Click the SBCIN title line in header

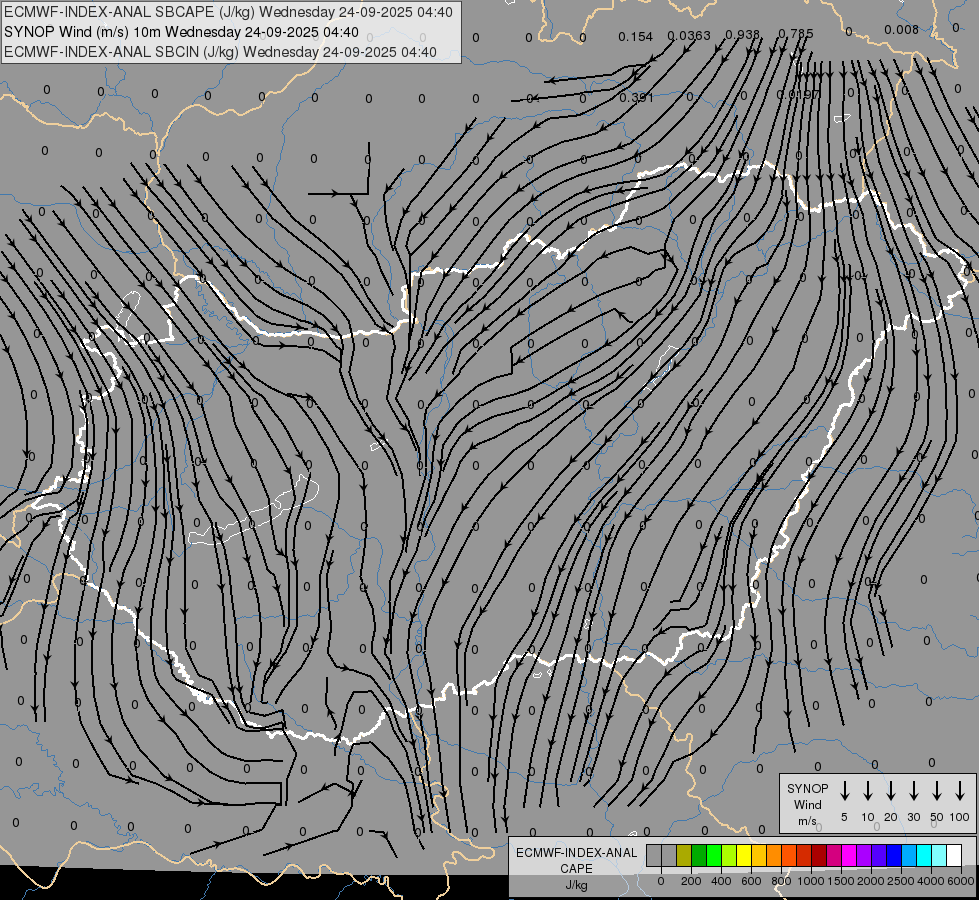pos(220,52)
